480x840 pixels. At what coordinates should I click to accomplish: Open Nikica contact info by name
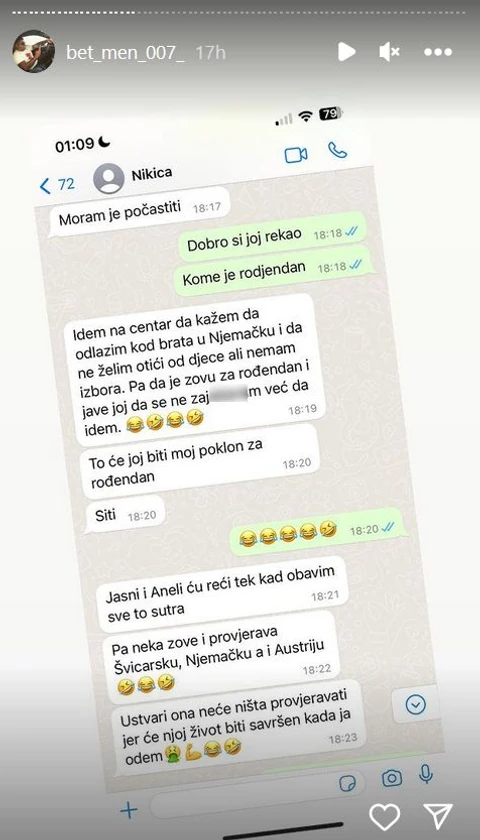tap(152, 173)
